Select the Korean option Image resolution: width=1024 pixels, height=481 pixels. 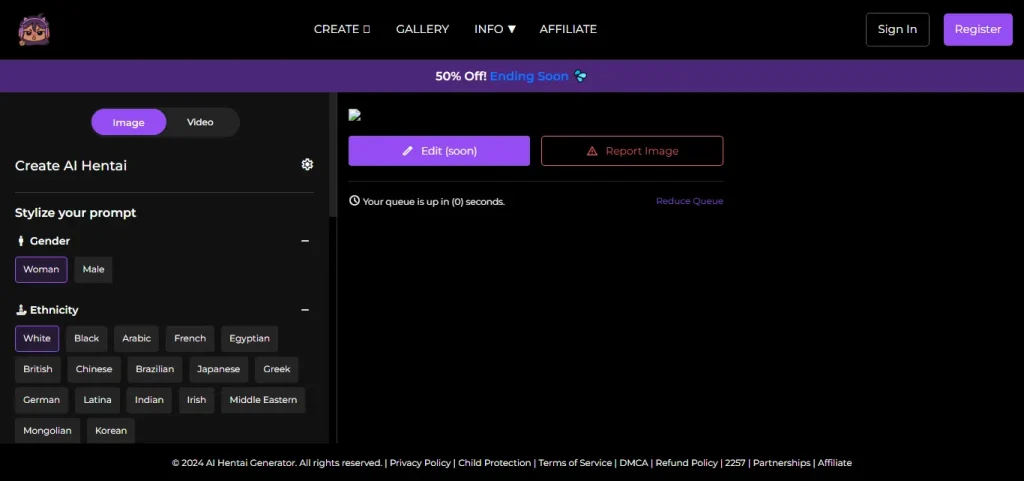point(111,431)
